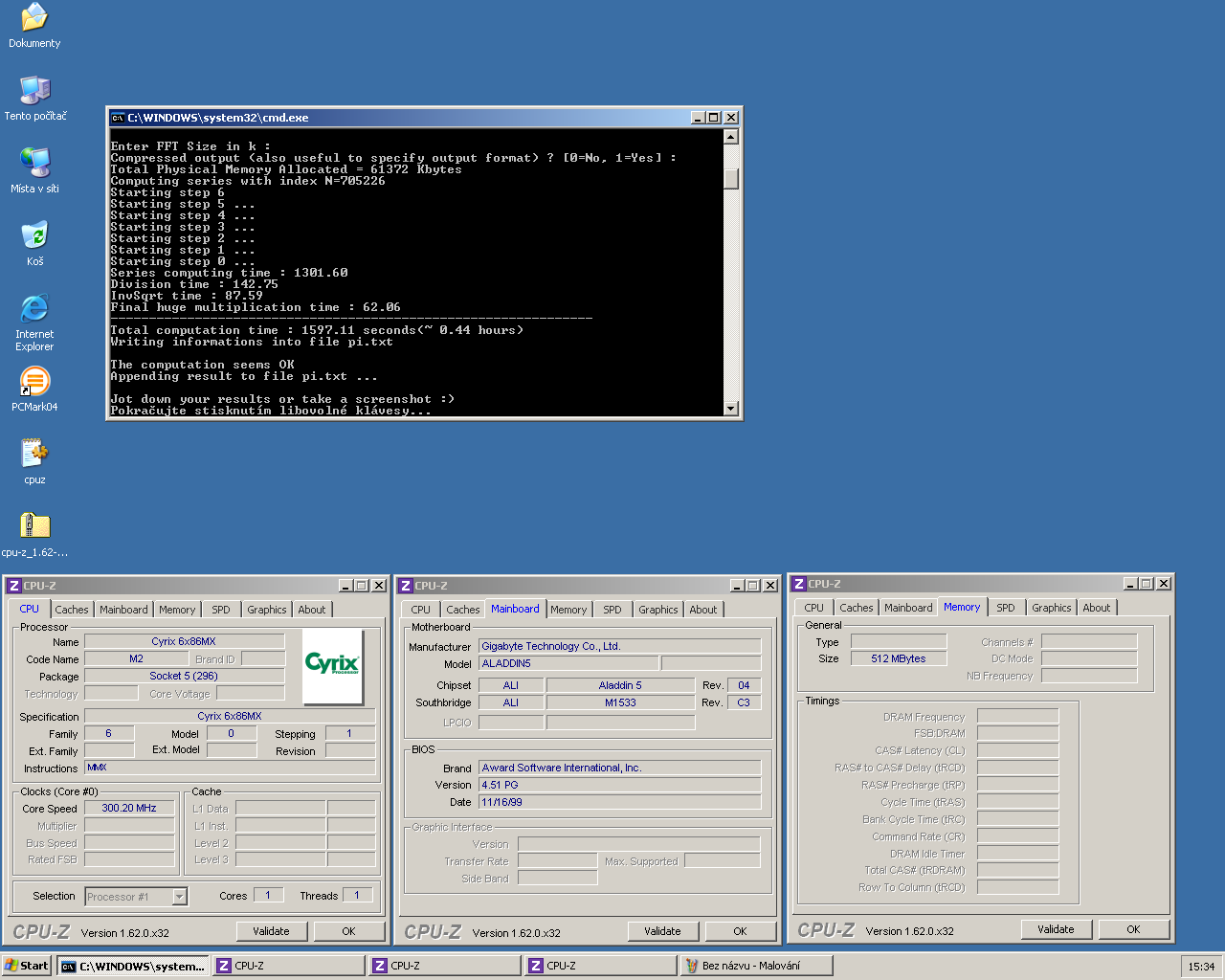Image resolution: width=1225 pixels, height=980 pixels.
Task: Open Memory tab in left CPU-Z window
Action: (177, 610)
